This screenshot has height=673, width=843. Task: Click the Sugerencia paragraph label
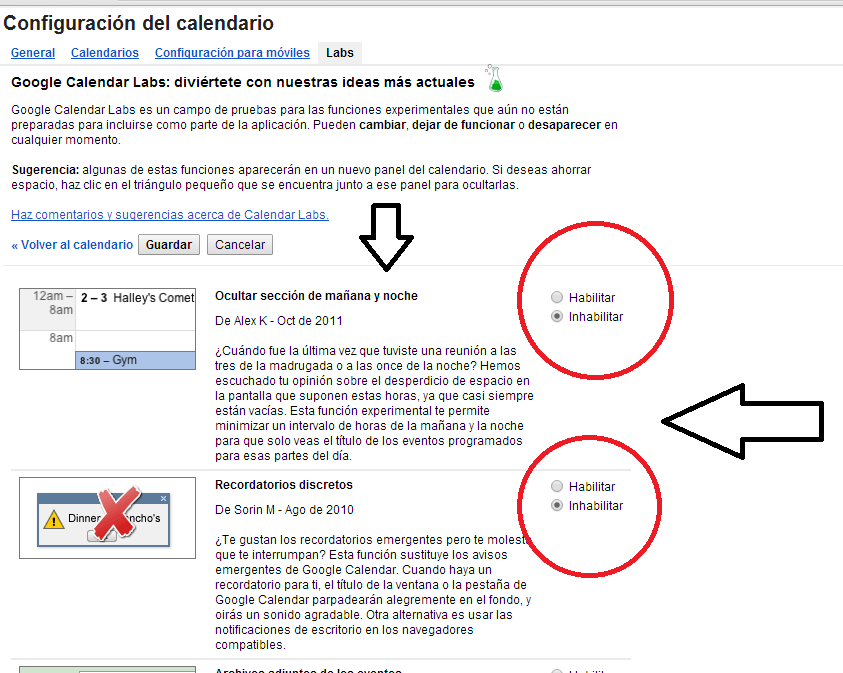pos(46,170)
